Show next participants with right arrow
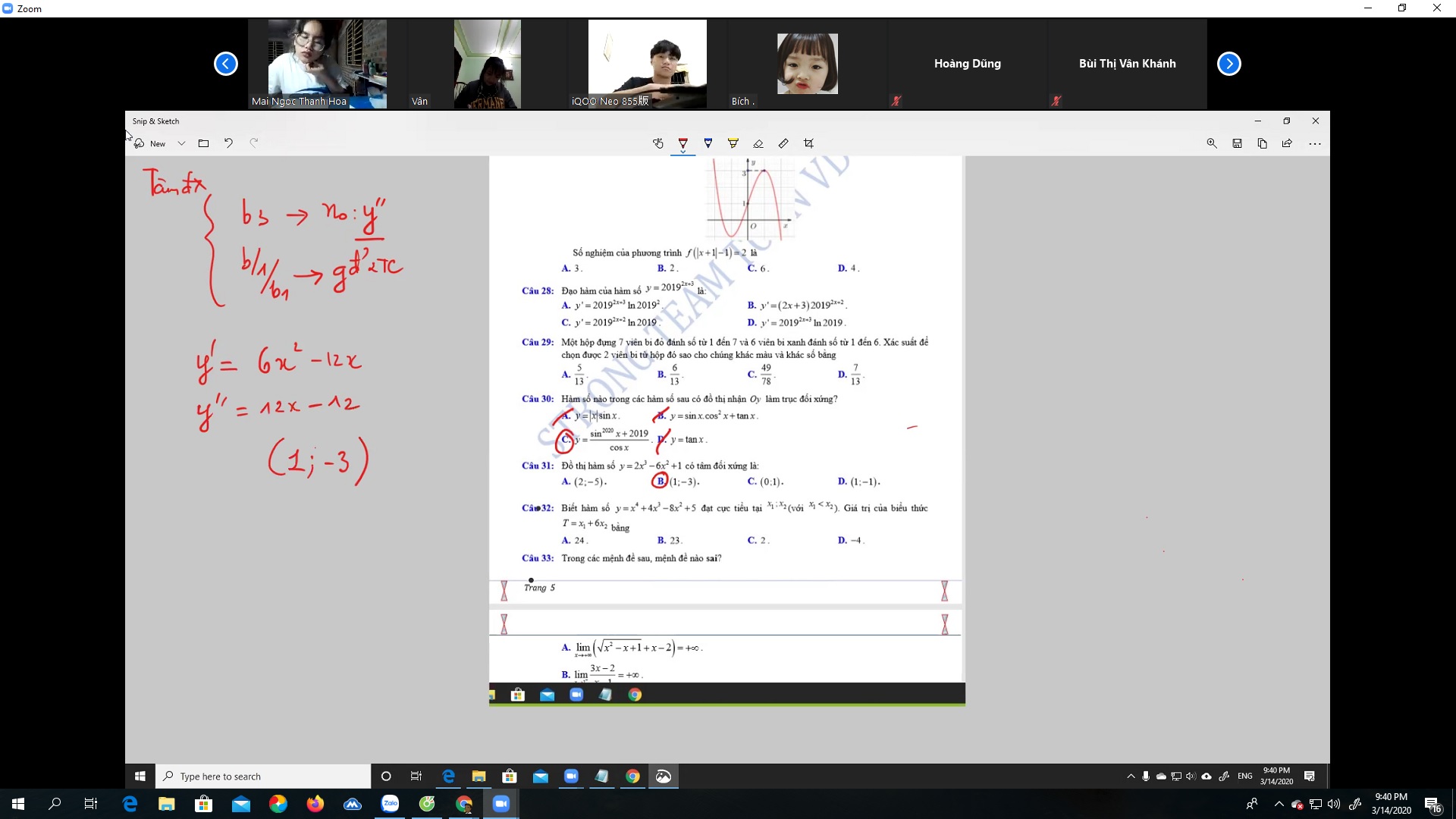 (x=1228, y=64)
